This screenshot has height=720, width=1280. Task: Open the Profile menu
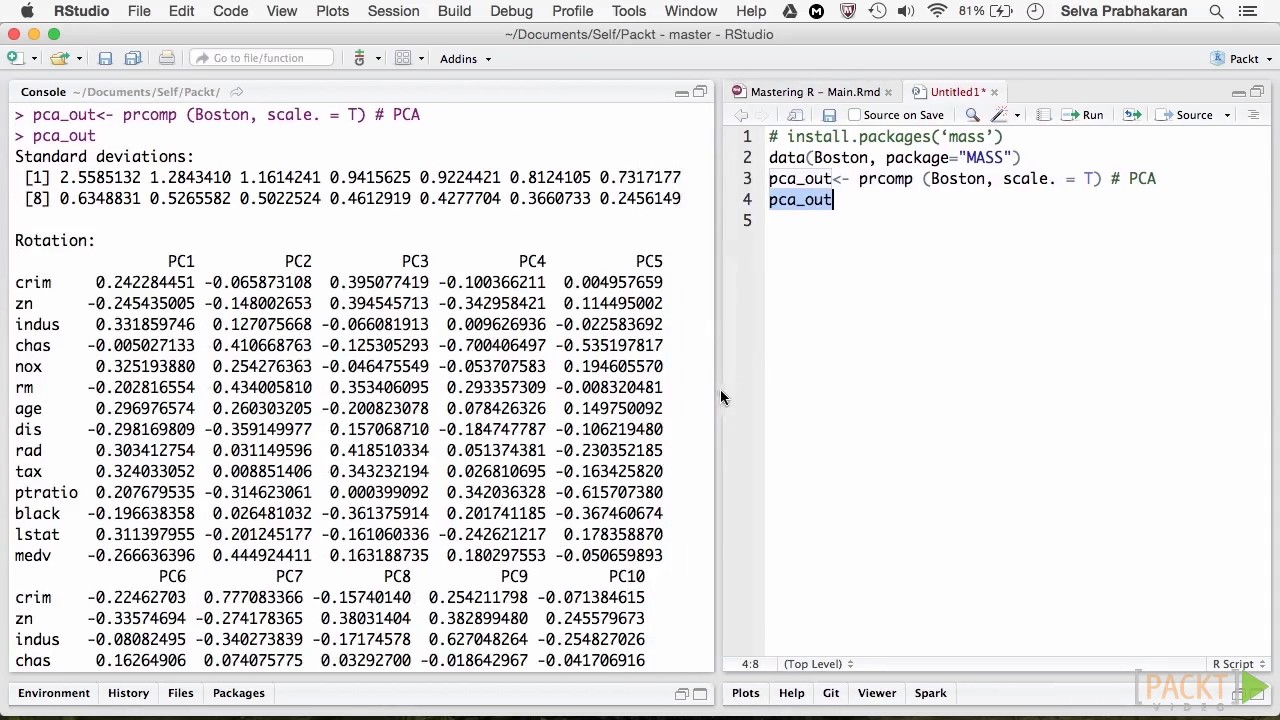(573, 11)
